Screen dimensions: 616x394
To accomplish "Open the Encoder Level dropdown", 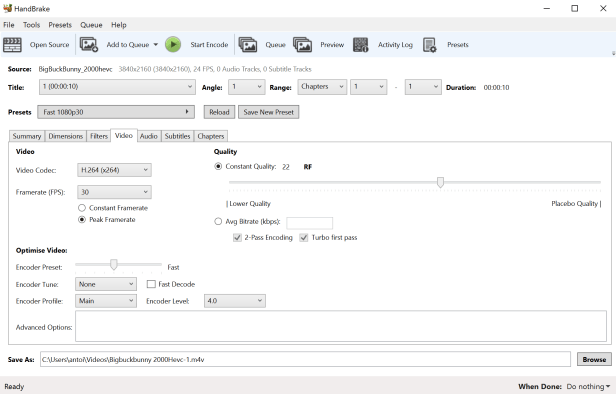I will point(235,301).
